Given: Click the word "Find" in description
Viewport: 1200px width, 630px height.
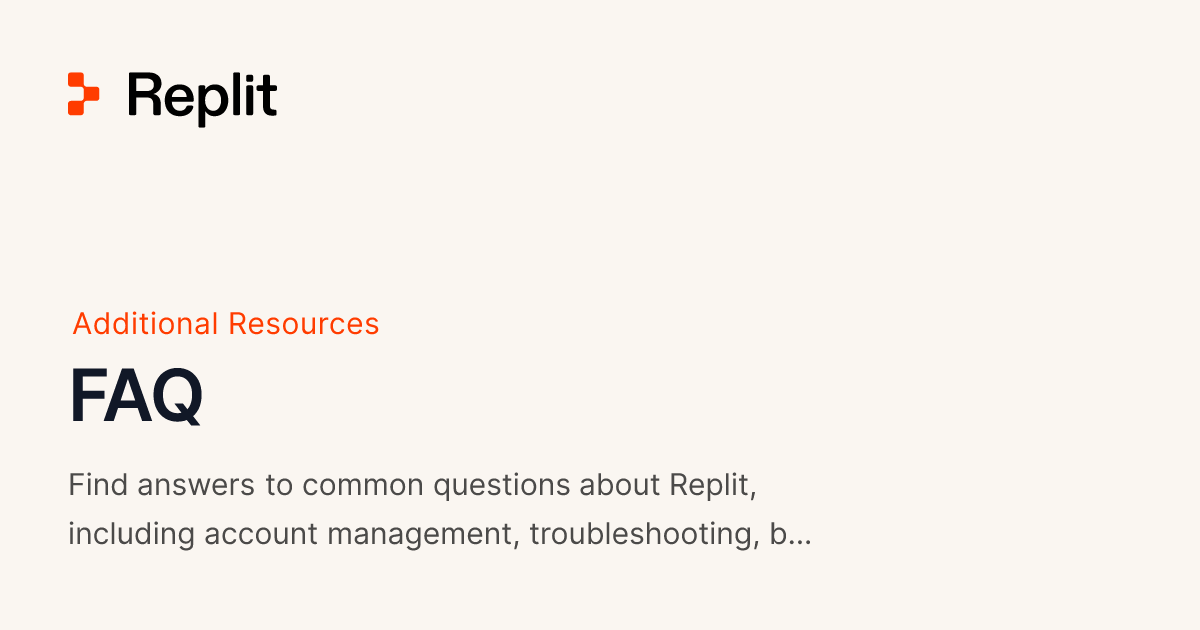Looking at the screenshot, I should pos(99,485).
